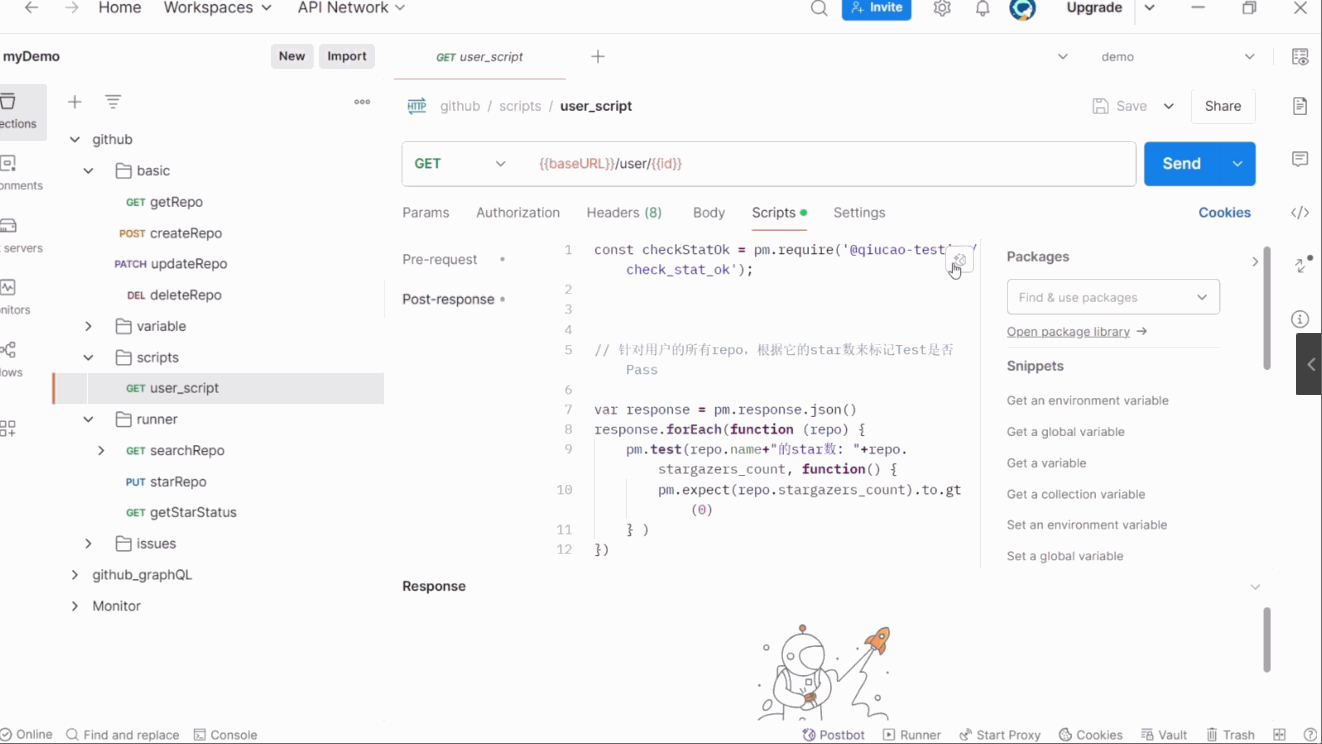Expand the github_graphQL collection
The height and width of the screenshot is (744, 1322).
pyautogui.click(x=75, y=575)
